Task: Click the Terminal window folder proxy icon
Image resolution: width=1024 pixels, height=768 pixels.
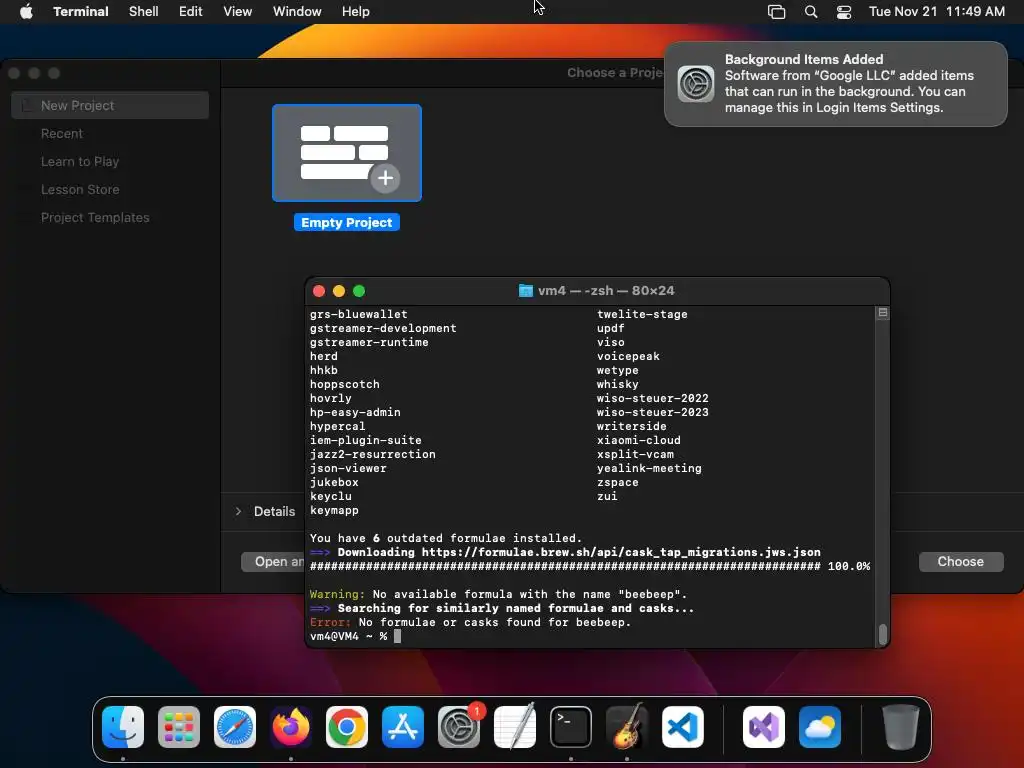Action: point(526,291)
